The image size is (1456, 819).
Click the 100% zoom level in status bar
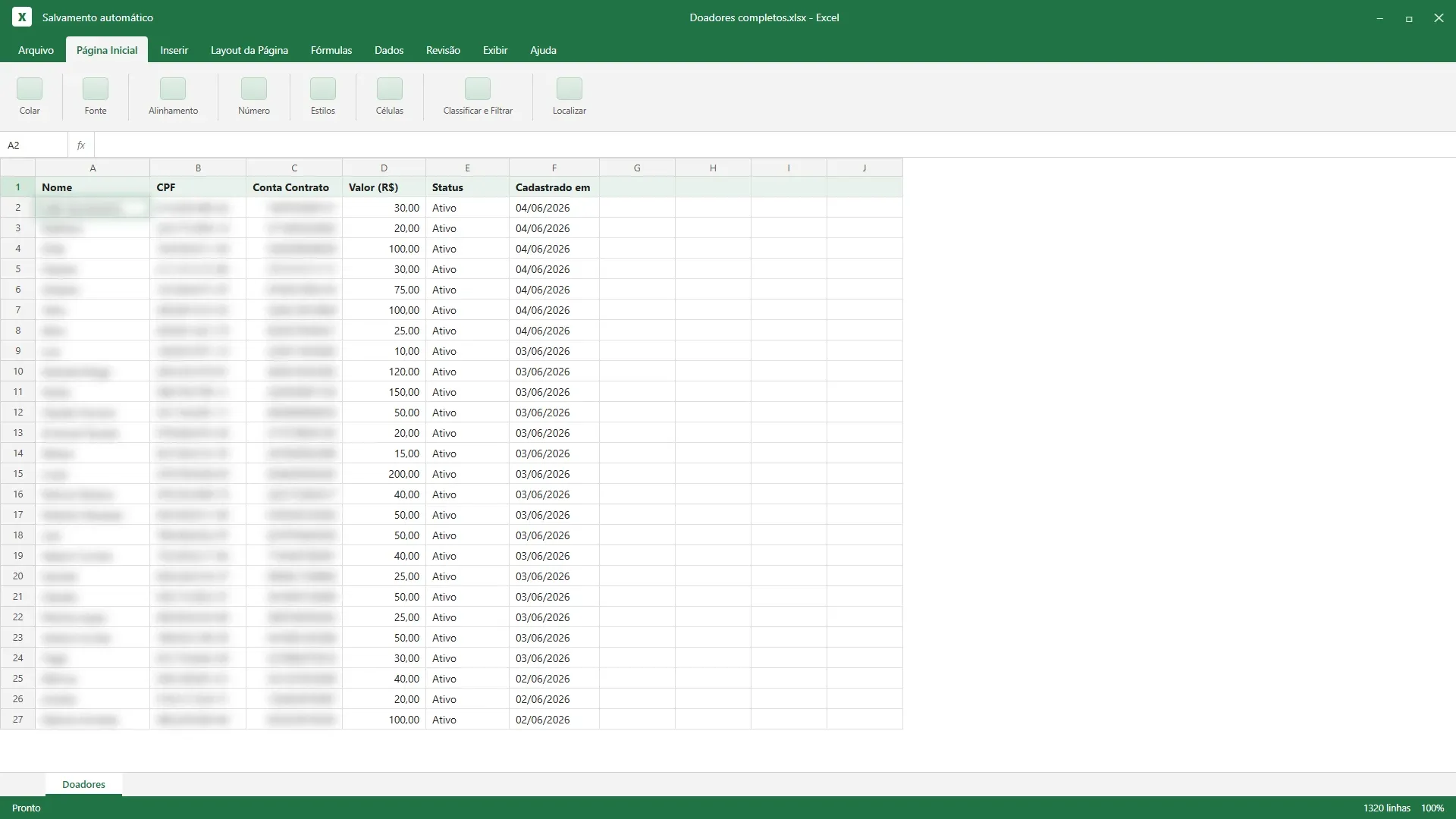coord(1432,808)
